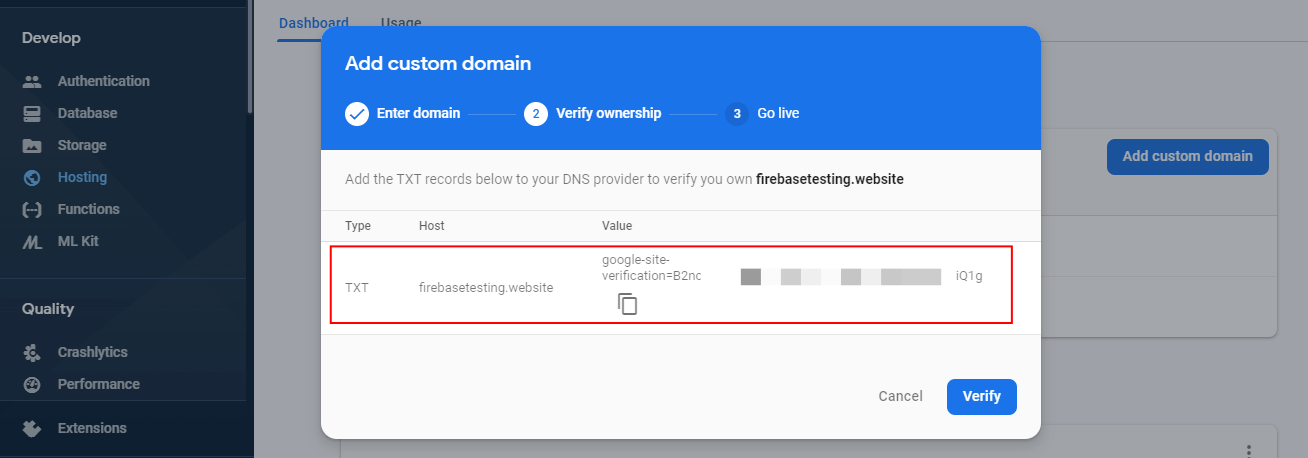
Task: Click the Quality section header
Action: 48,309
